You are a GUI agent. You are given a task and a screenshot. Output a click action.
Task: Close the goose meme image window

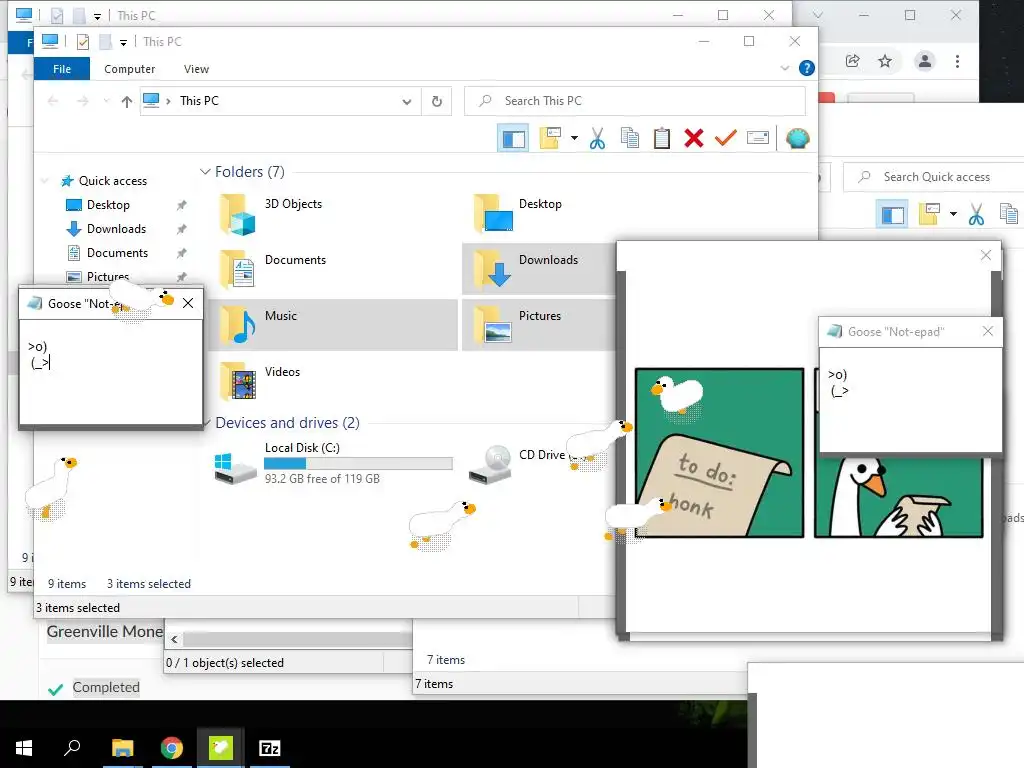click(985, 255)
